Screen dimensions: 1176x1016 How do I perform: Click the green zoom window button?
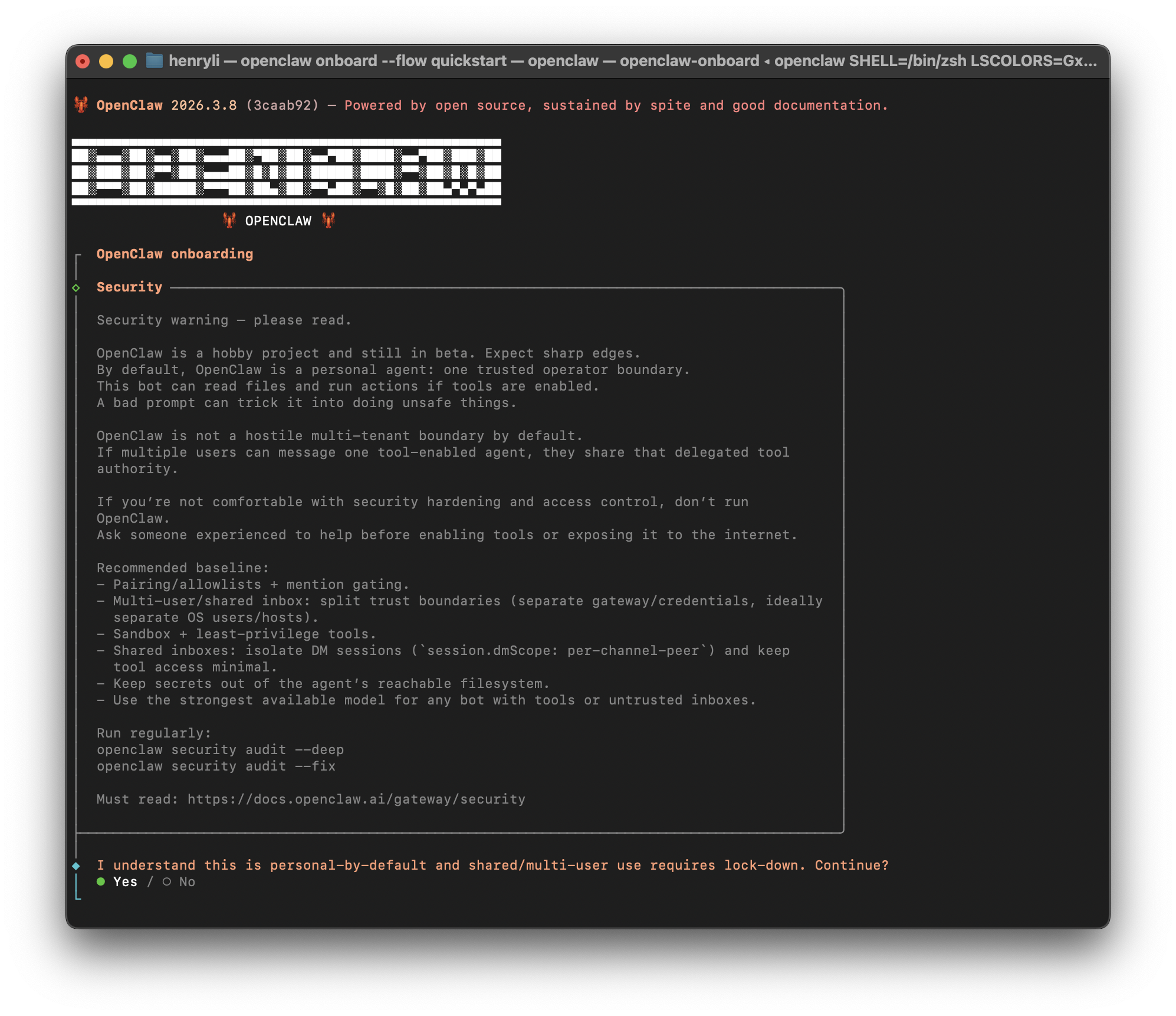pyautogui.click(x=130, y=61)
